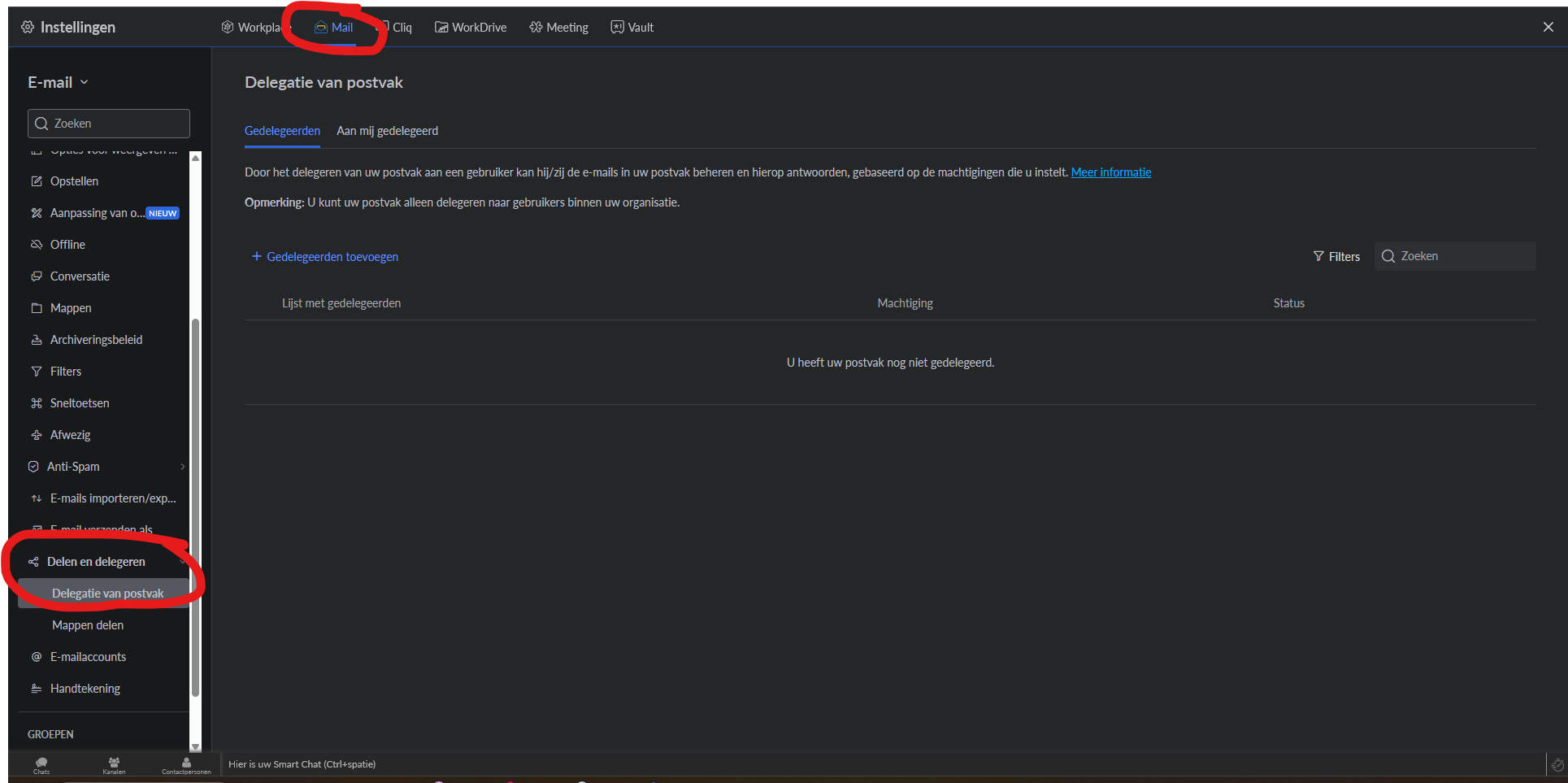The width and height of the screenshot is (1568, 783).
Task: Switch to the WorkDrive settings tab
Action: coord(471,28)
